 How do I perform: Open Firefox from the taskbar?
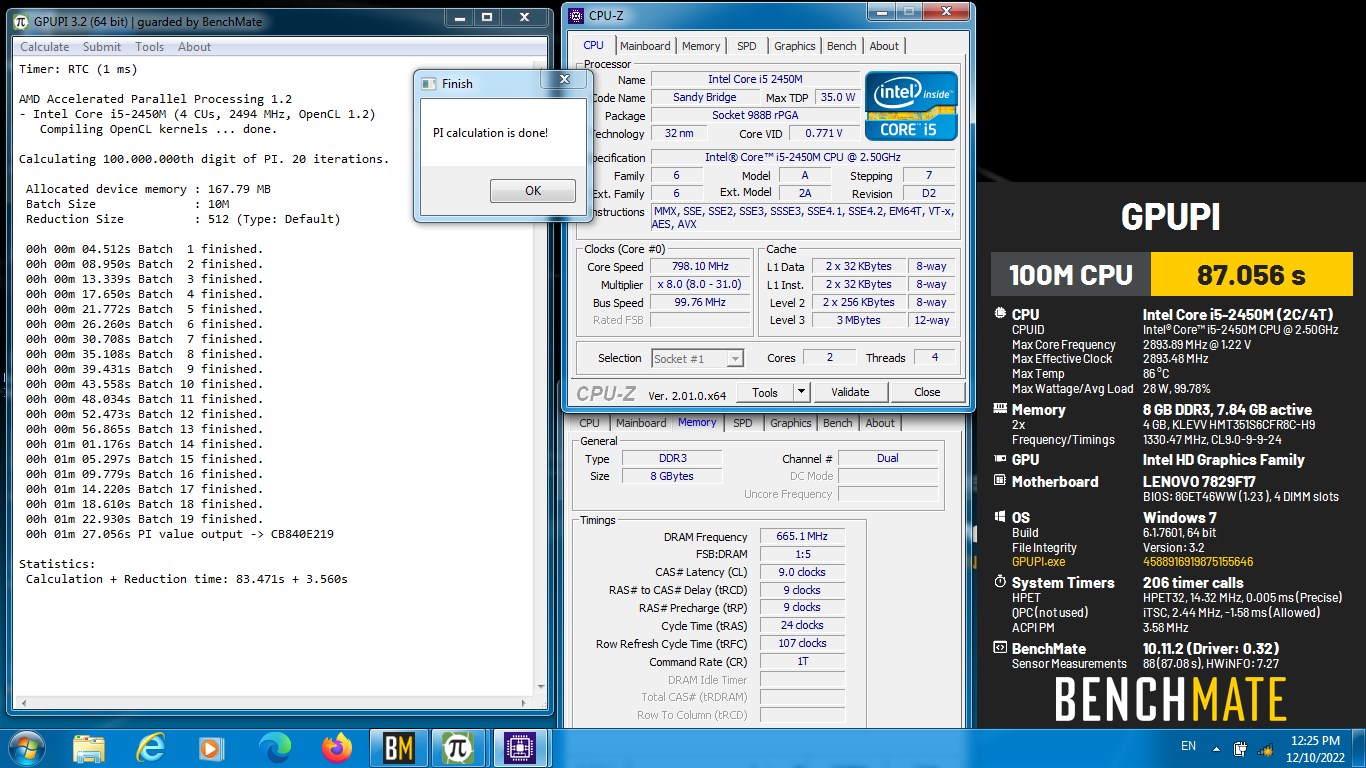tap(337, 748)
